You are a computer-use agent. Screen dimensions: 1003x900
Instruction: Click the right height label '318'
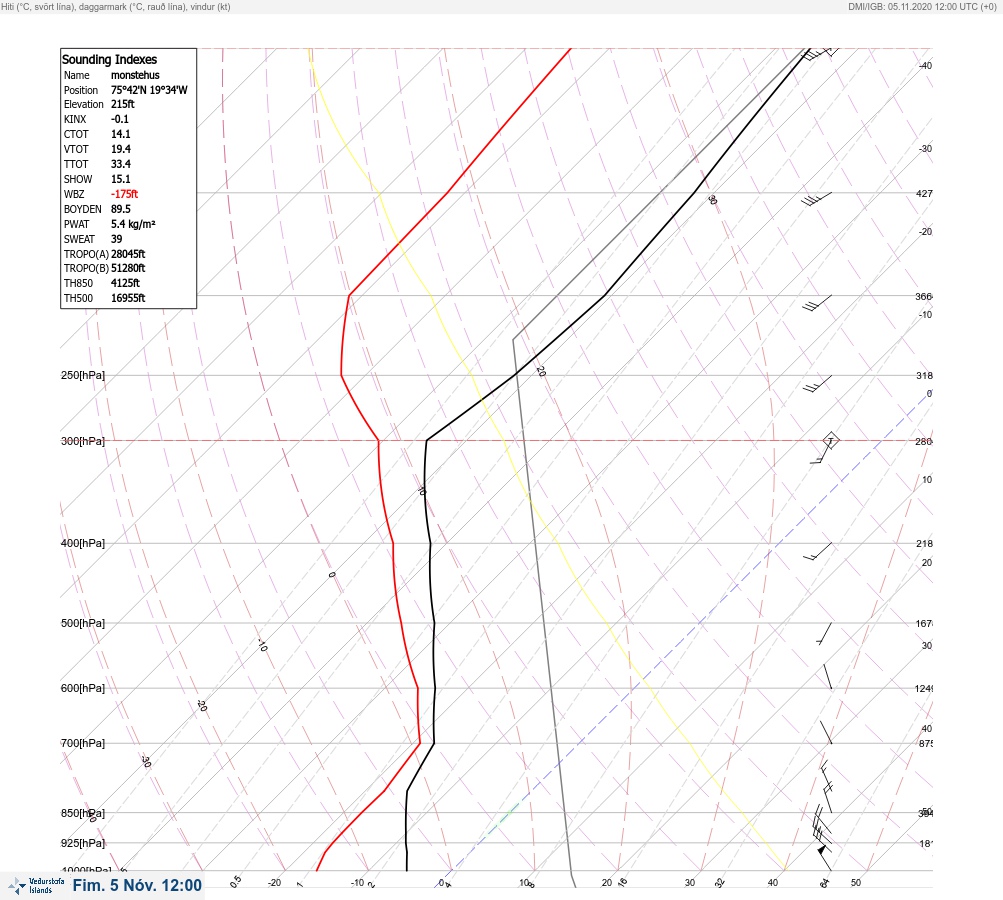click(x=924, y=375)
